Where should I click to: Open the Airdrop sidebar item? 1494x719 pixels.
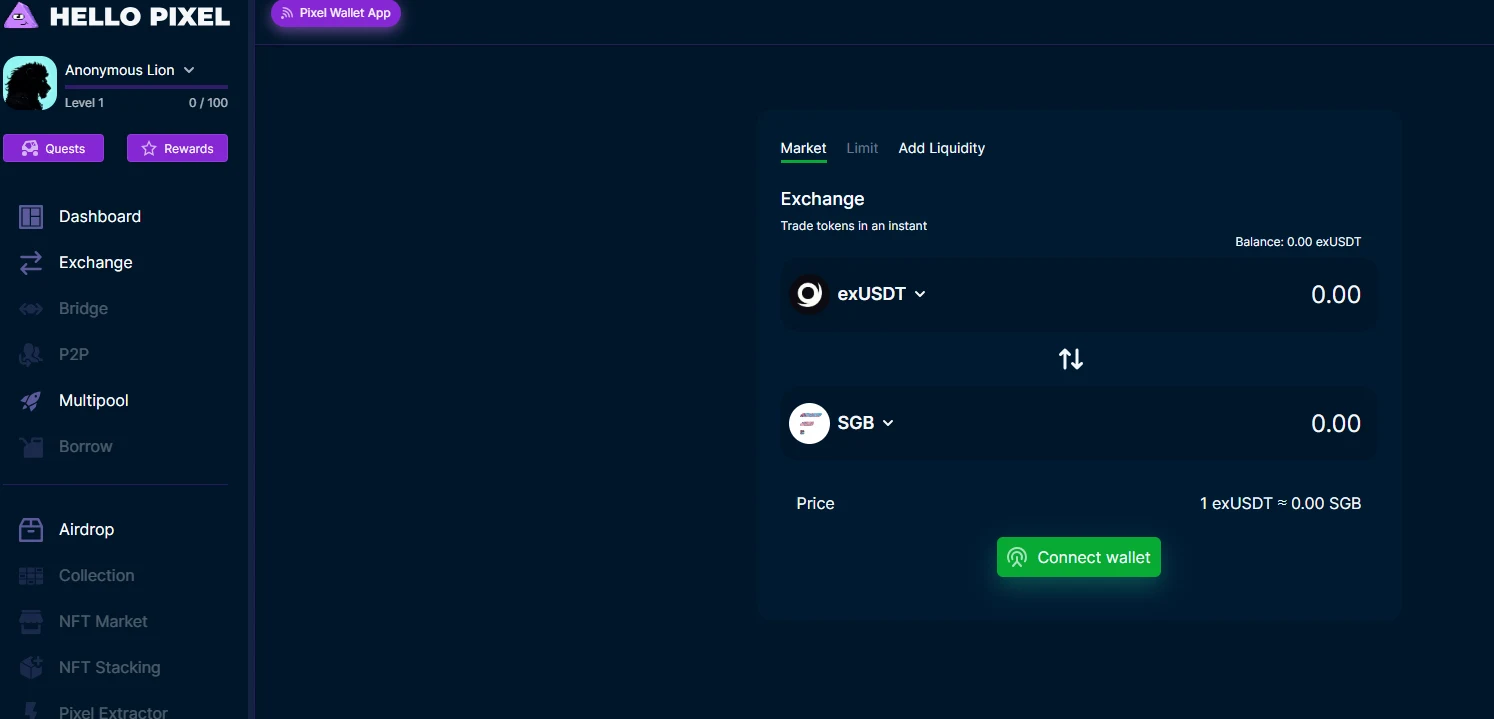pos(86,529)
